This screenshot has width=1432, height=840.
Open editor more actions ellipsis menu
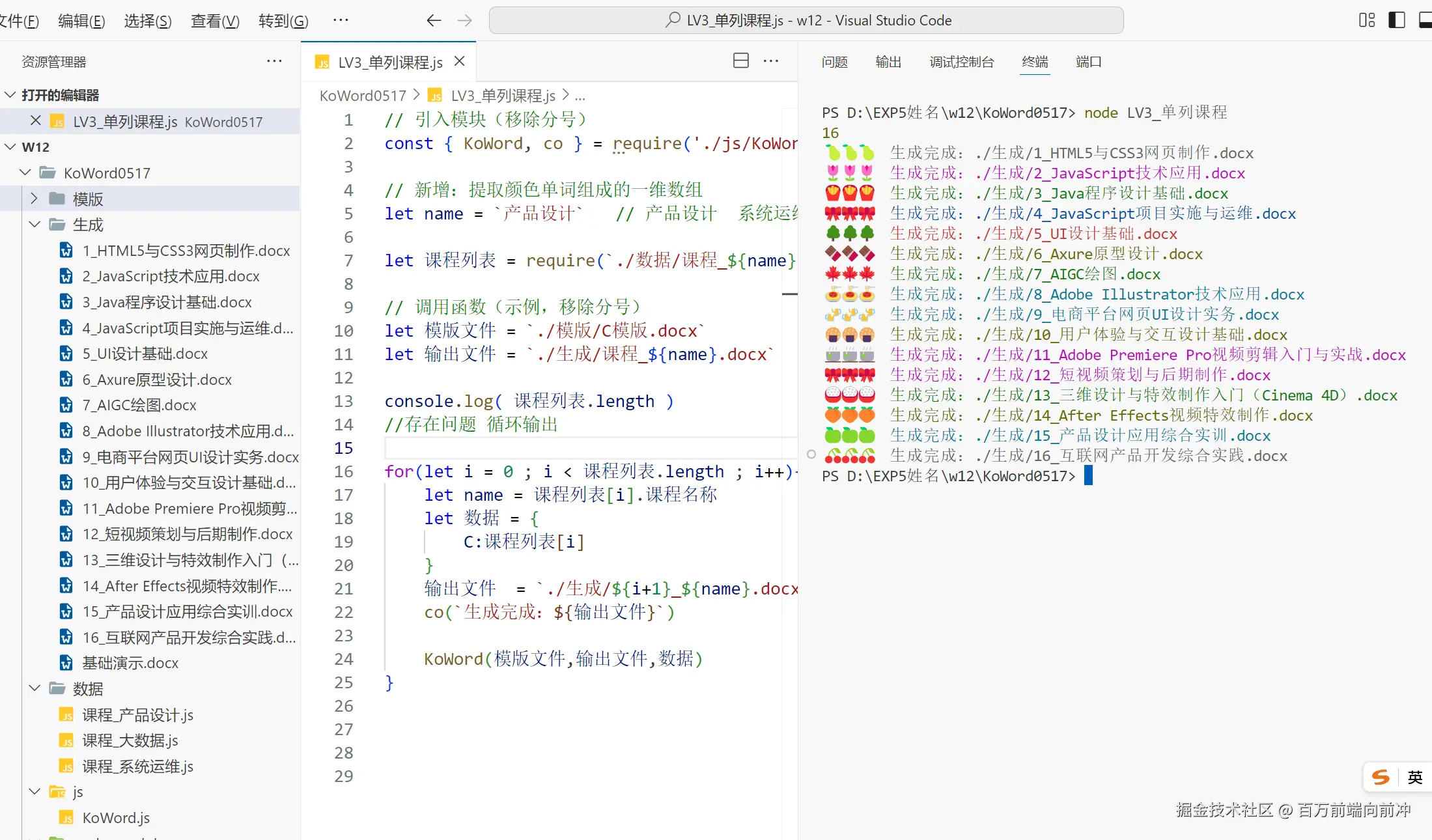771,61
